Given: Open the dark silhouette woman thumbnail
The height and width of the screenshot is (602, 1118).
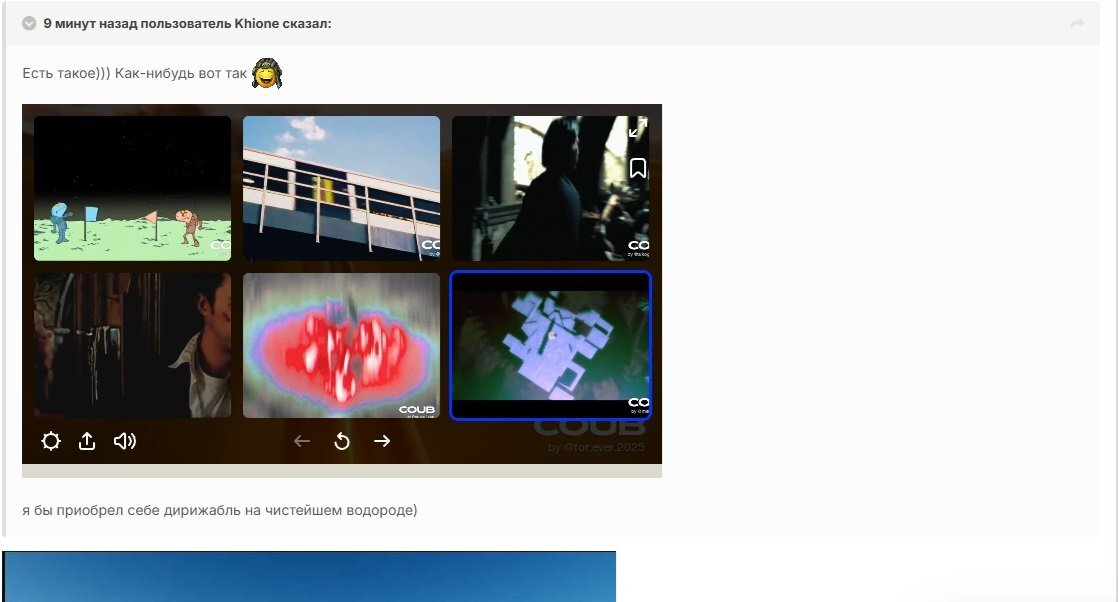Looking at the screenshot, I should click(550, 188).
